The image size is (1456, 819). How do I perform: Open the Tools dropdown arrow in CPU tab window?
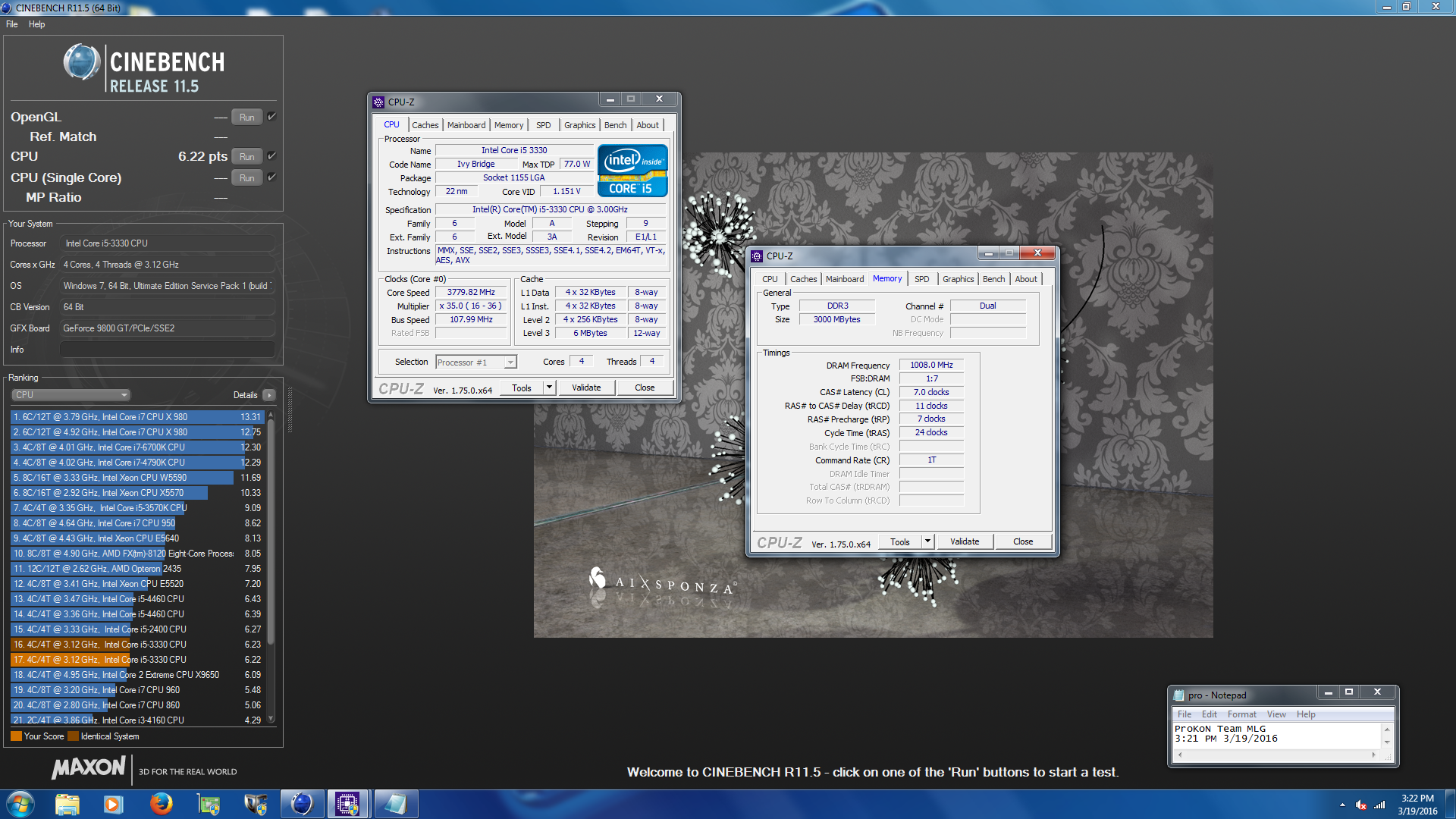(549, 388)
